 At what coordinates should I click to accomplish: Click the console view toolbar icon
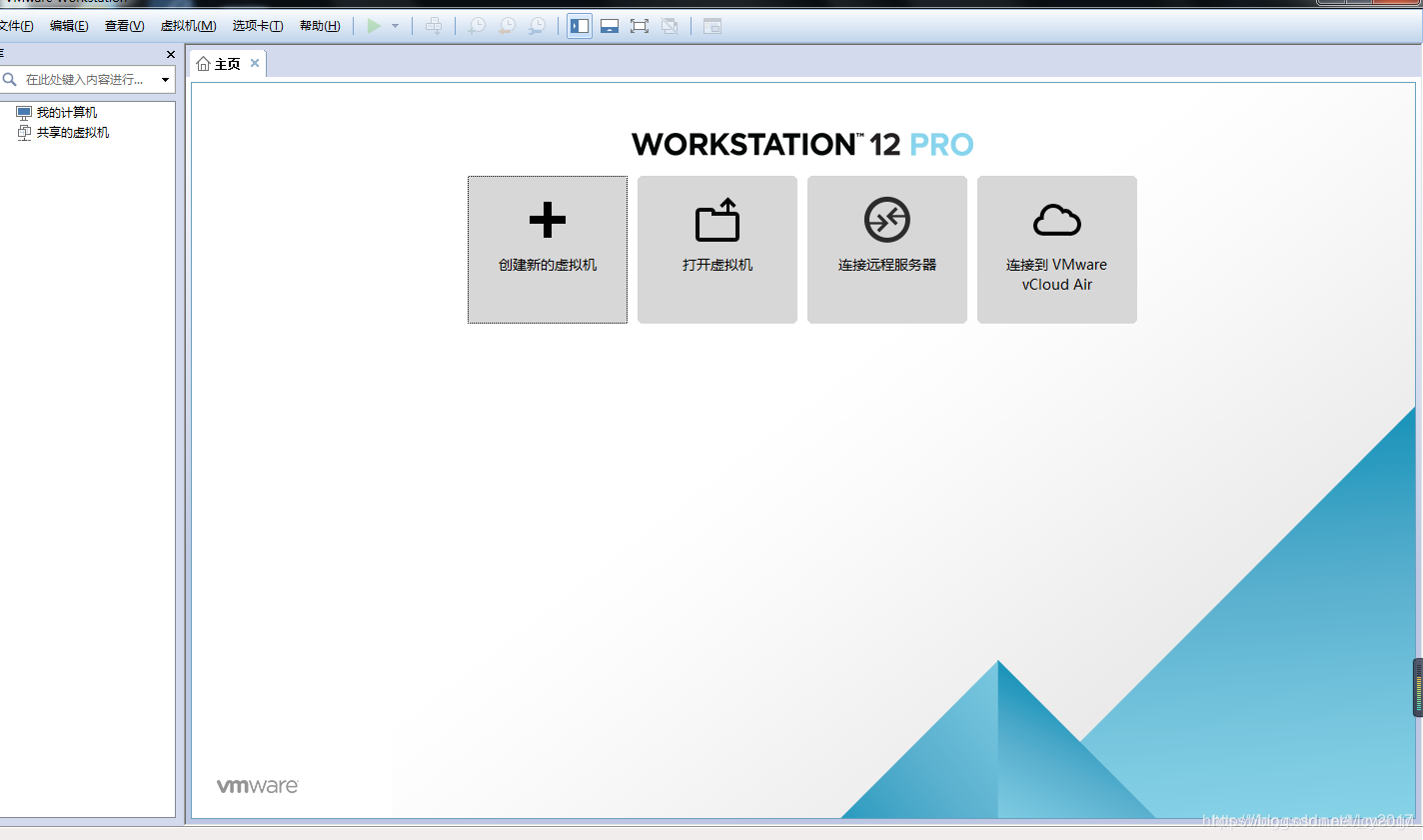coord(712,26)
